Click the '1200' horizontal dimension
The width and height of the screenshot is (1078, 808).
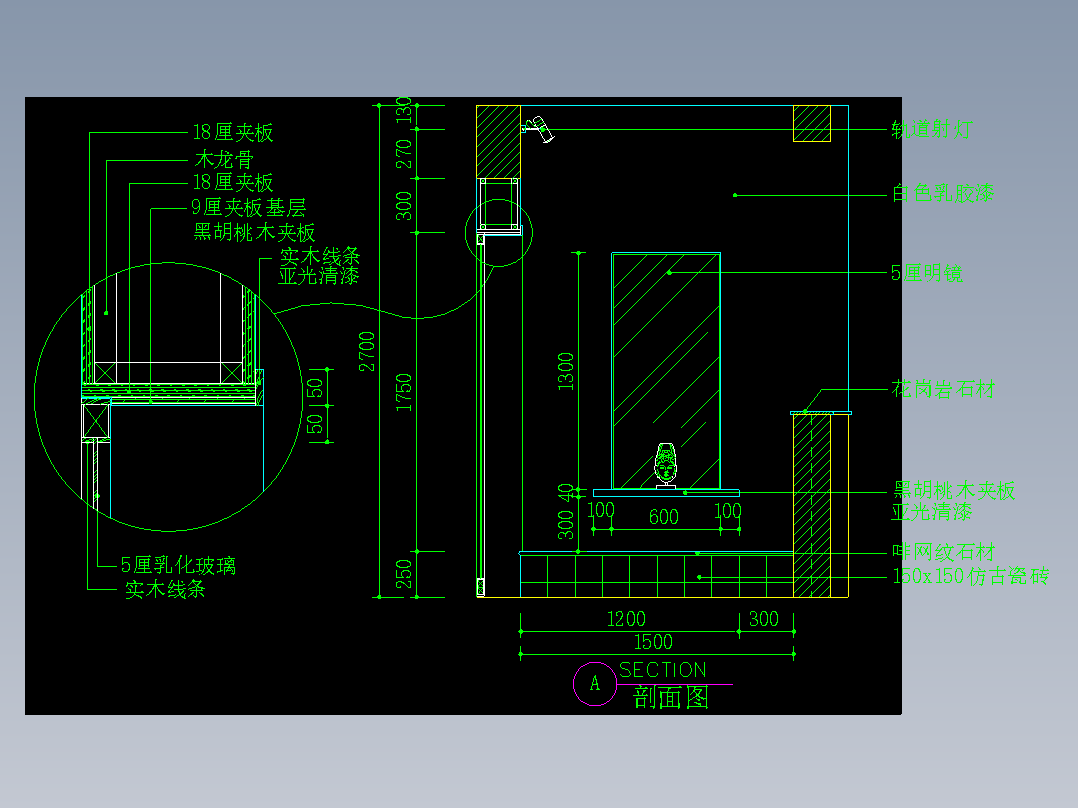point(626,620)
